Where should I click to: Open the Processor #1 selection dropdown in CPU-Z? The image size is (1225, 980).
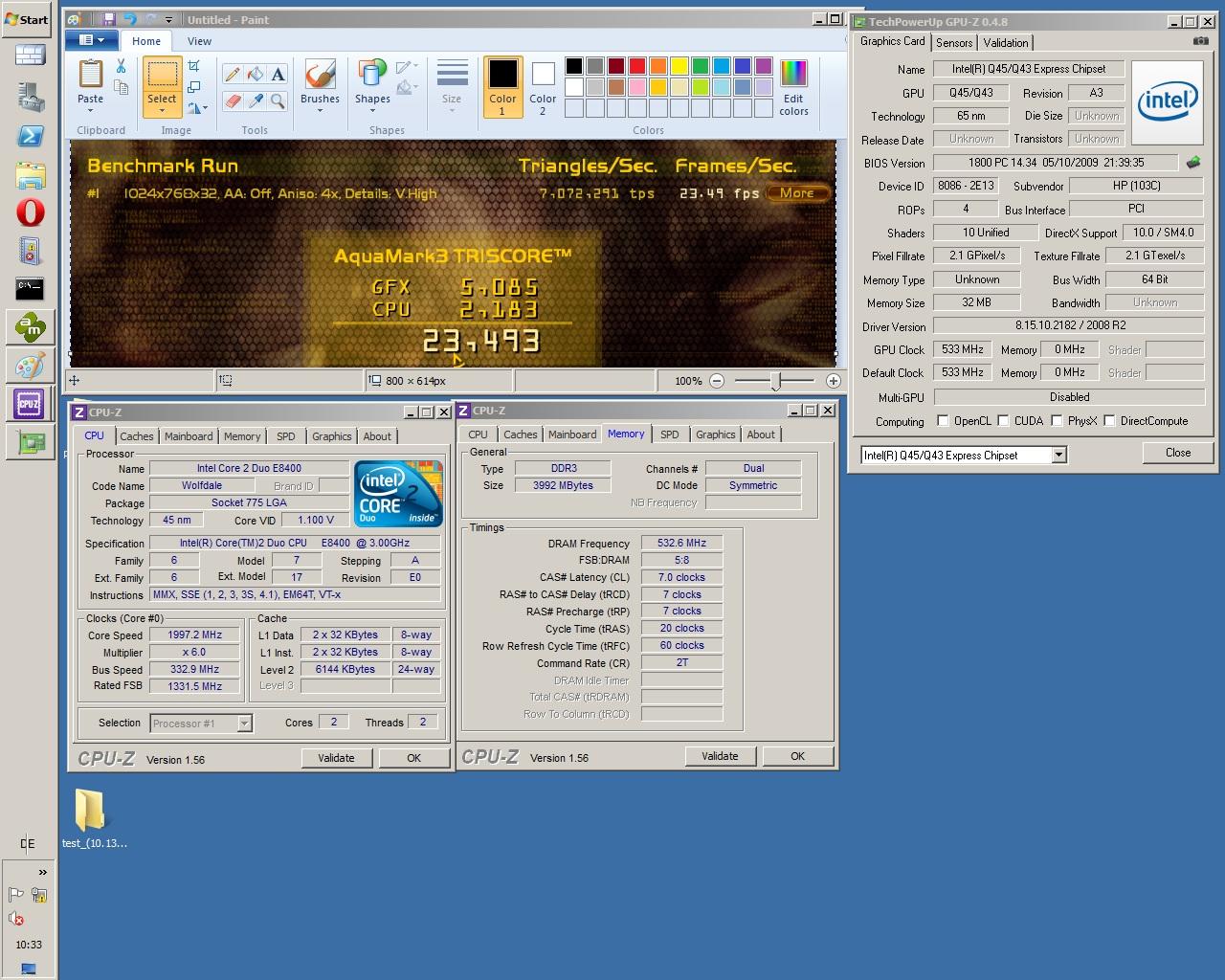[244, 724]
